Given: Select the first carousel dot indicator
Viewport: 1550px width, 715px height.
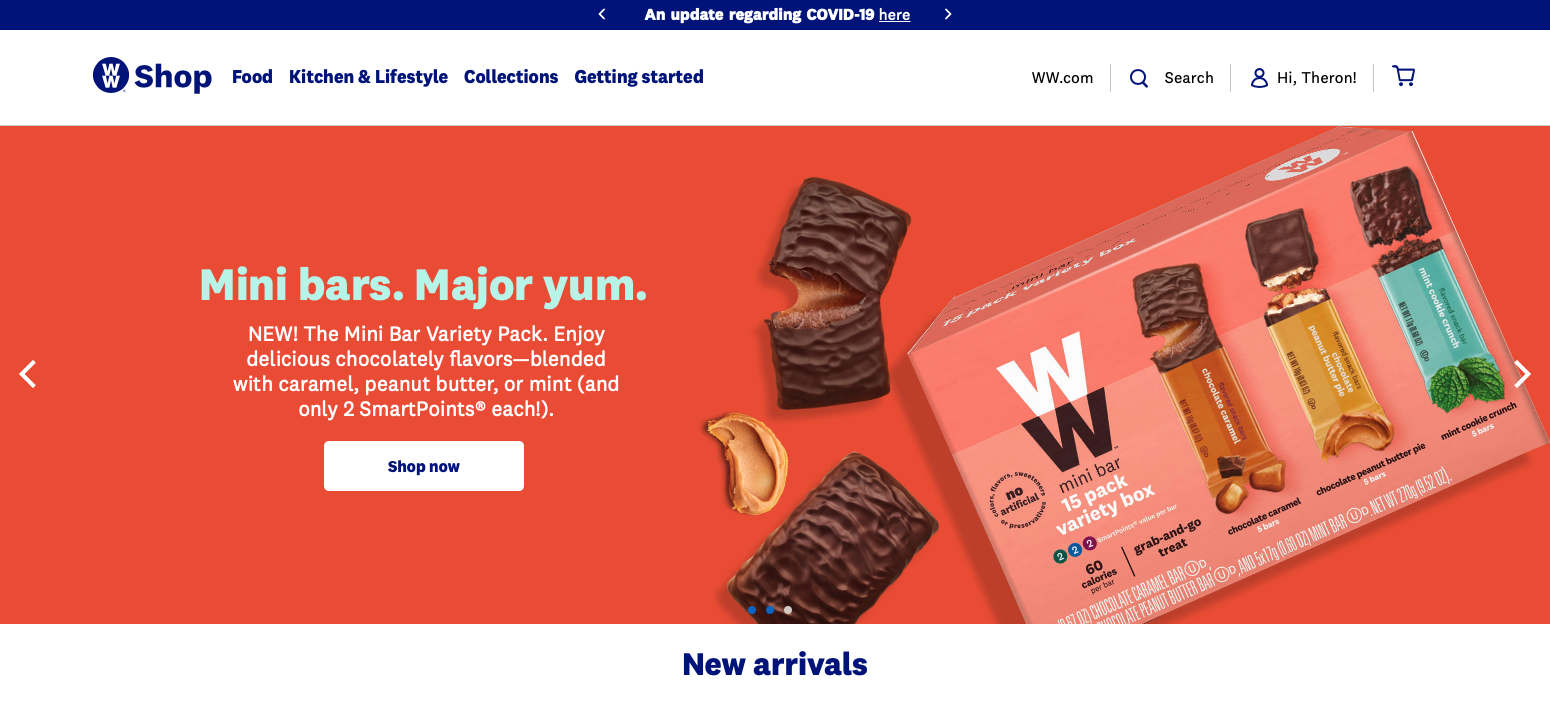Looking at the screenshot, I should [x=752, y=609].
